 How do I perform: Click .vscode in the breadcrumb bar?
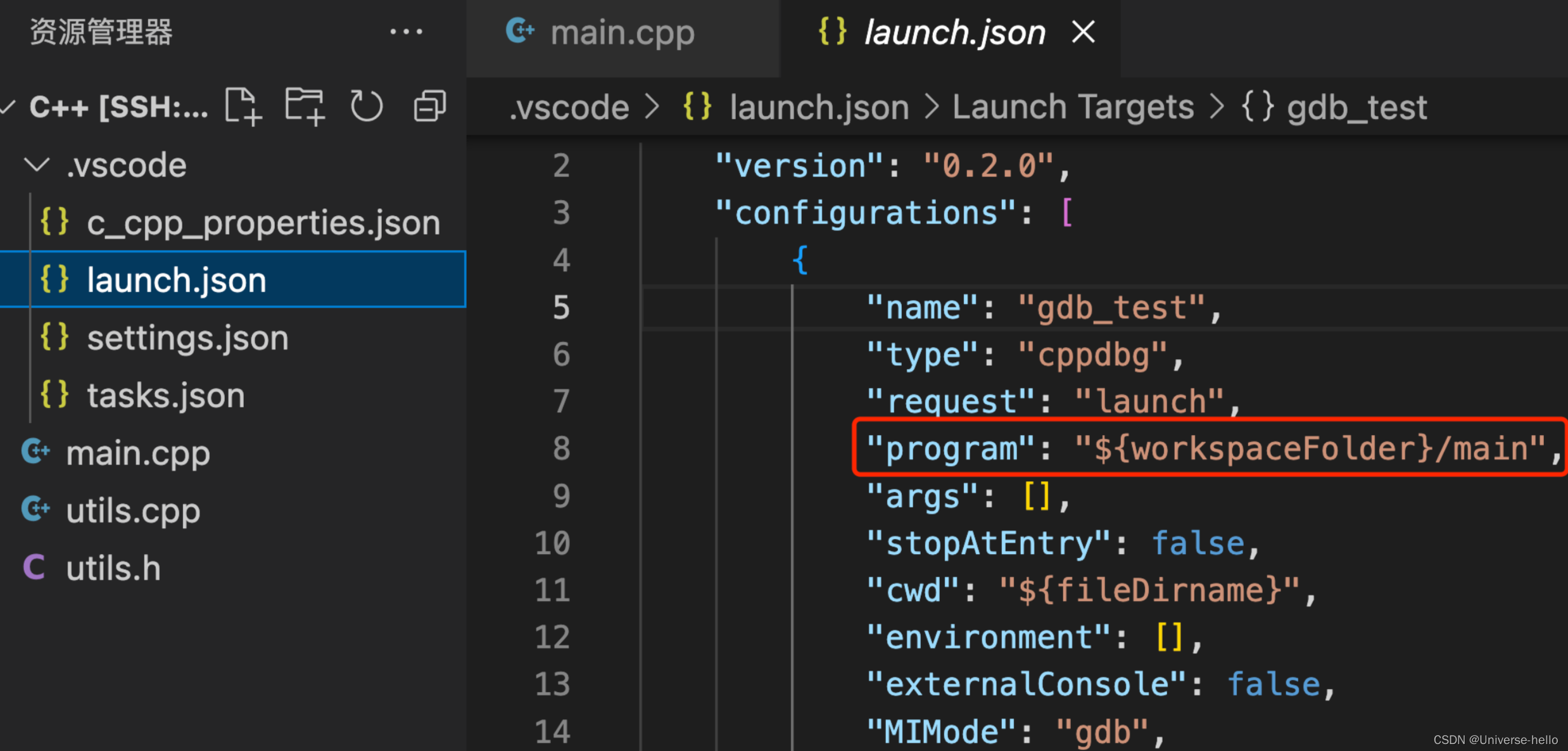click(568, 106)
